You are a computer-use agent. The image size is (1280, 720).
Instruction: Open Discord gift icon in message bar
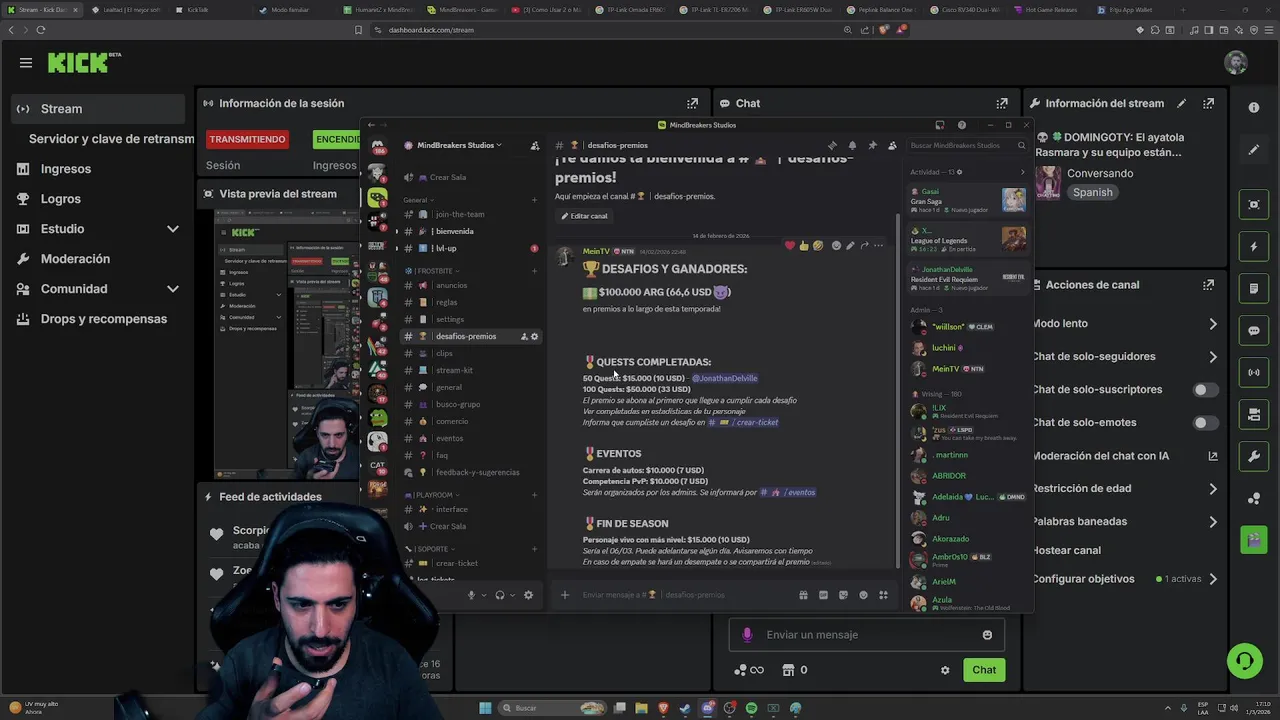tap(803, 595)
